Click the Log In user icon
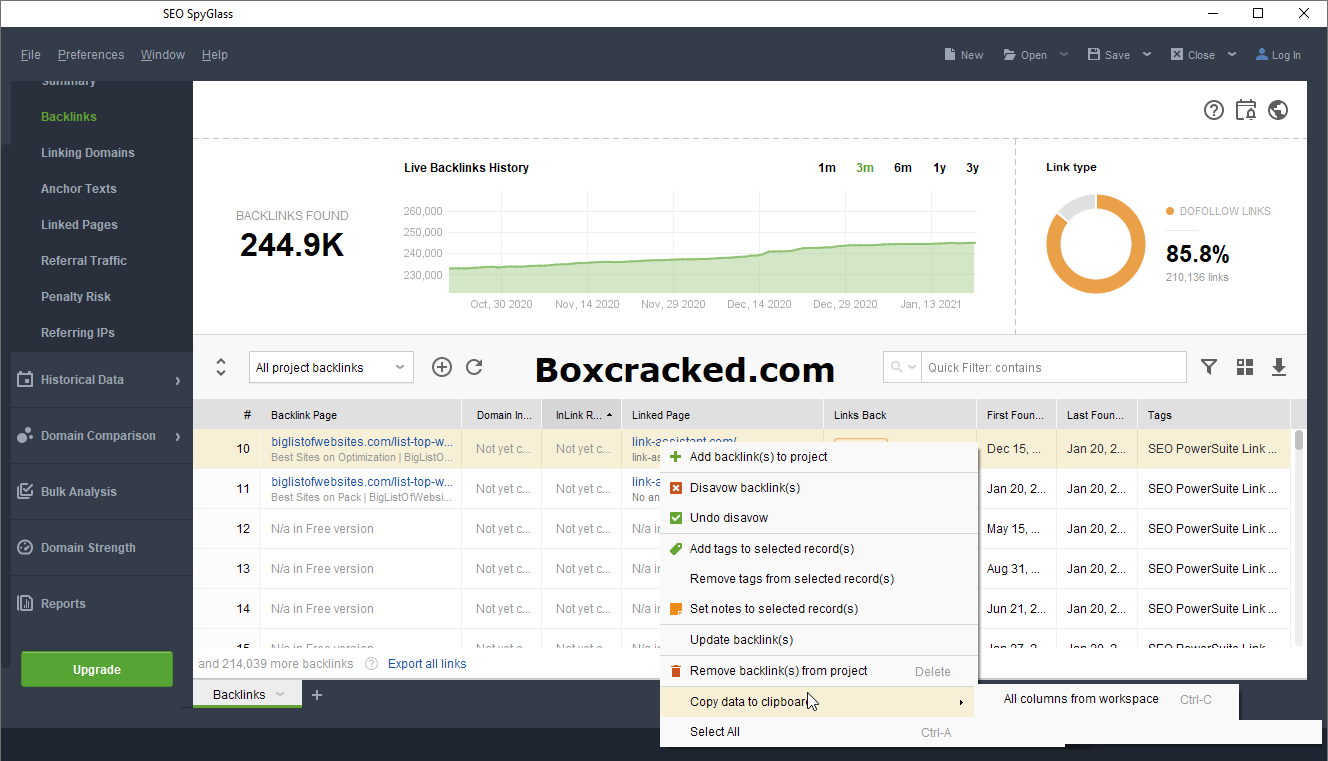This screenshot has width=1328, height=761. 1262,55
